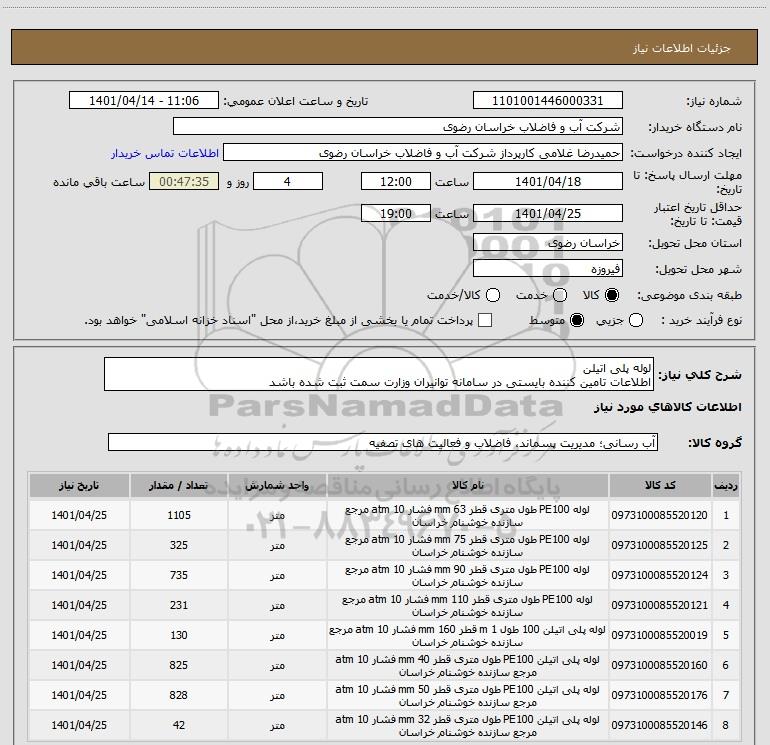The width and height of the screenshot is (770, 745).
Task: Click the 40 mm pipe item name
Action: coord(467,665)
